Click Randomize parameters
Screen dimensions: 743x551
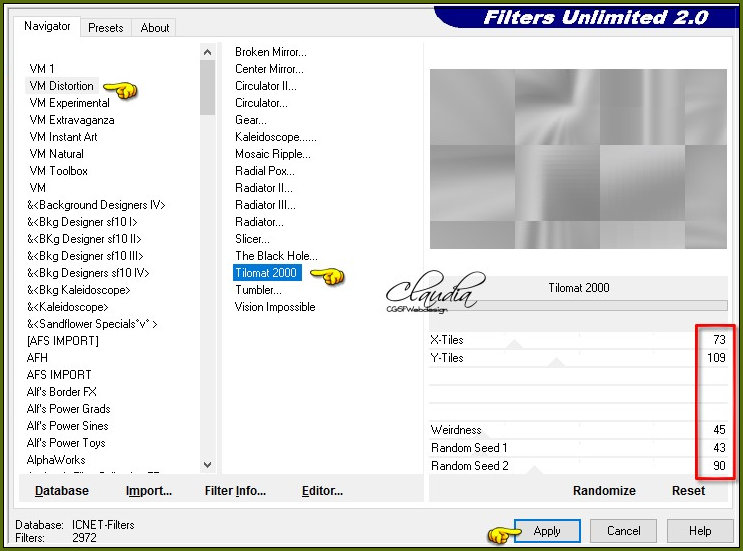pos(604,491)
